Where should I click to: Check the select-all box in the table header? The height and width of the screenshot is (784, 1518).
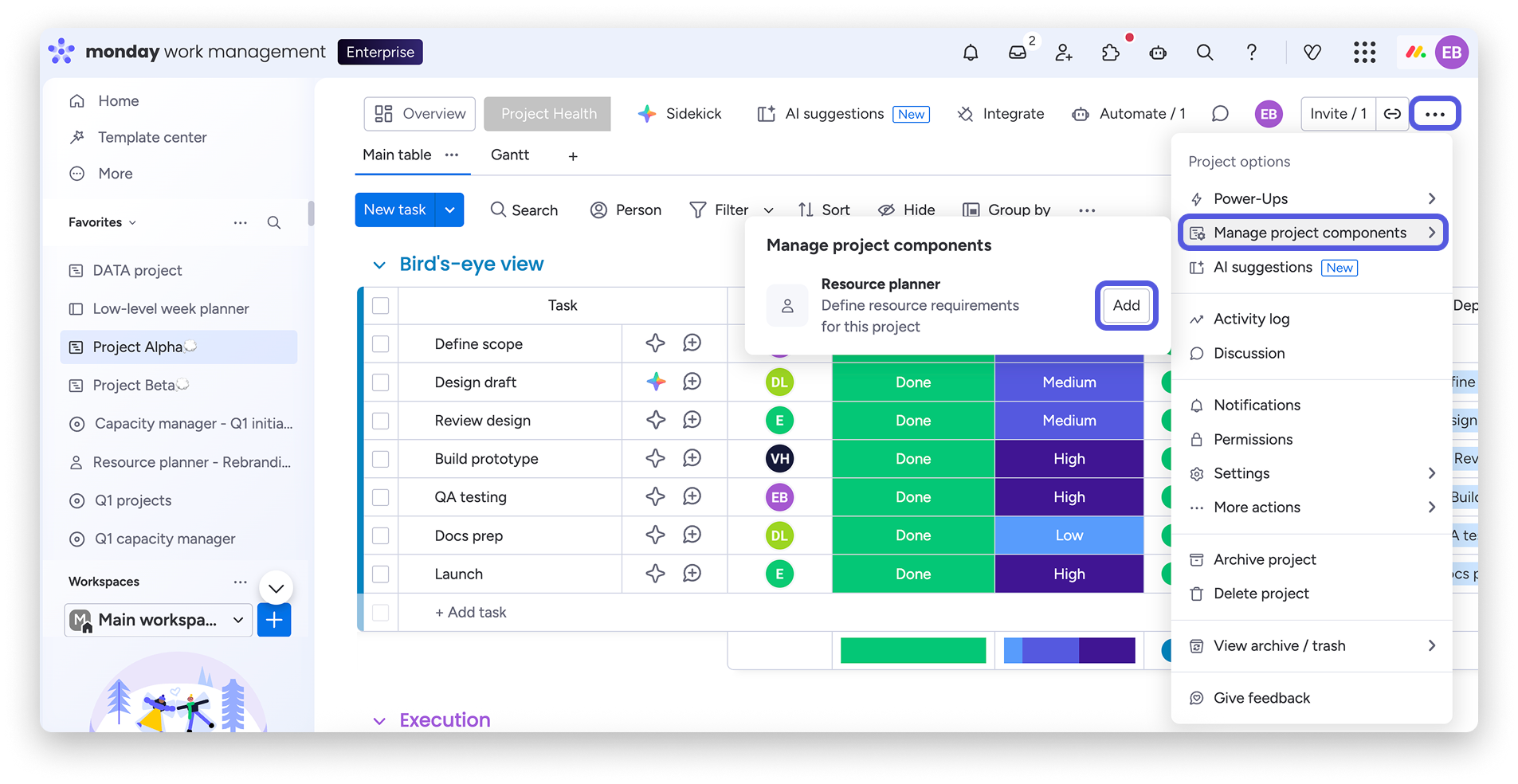381,305
